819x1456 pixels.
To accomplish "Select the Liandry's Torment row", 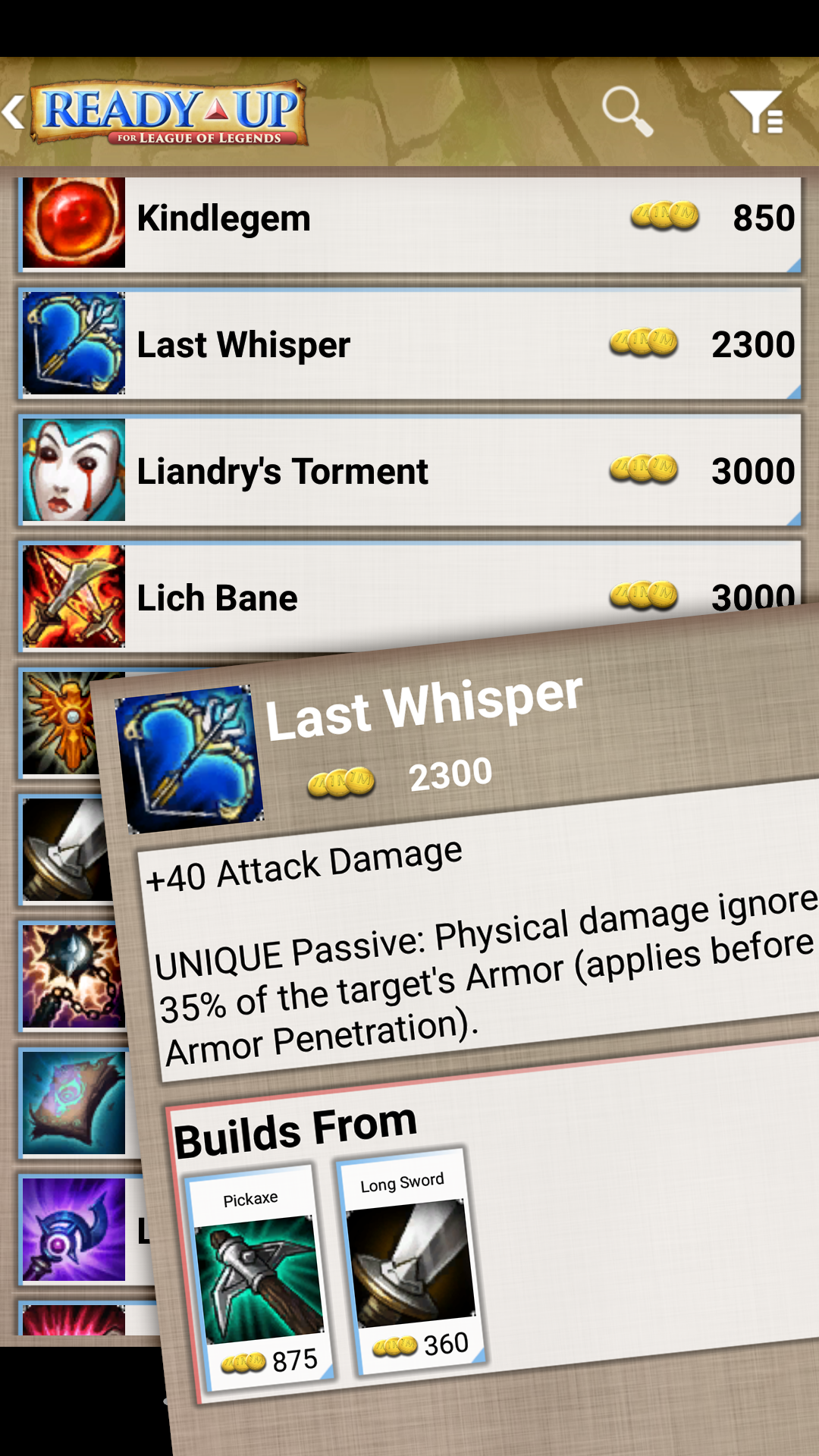I will [x=409, y=469].
